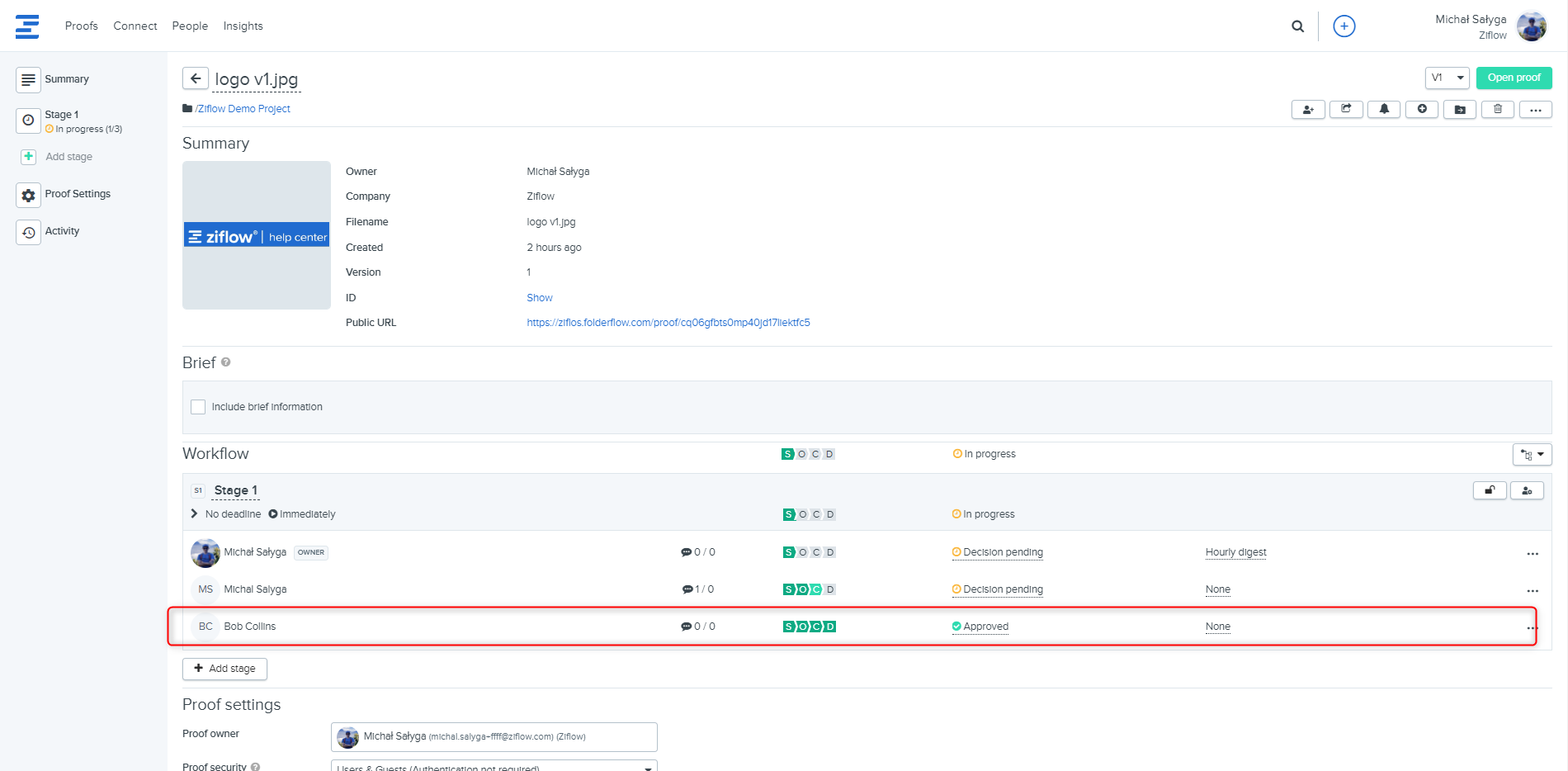Viewport: 1568px width, 771px height.
Task: Click the Stage 1 reviewer settings icon
Action: pyautogui.click(x=1527, y=490)
